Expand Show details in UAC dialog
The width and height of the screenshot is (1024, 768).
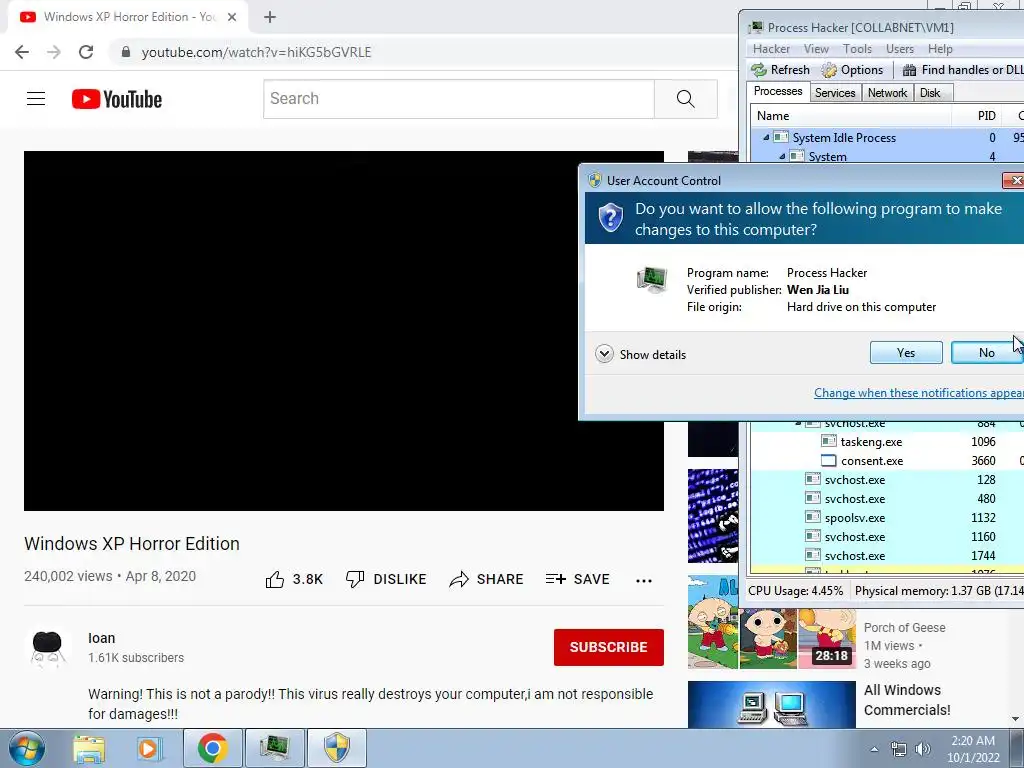tap(641, 354)
